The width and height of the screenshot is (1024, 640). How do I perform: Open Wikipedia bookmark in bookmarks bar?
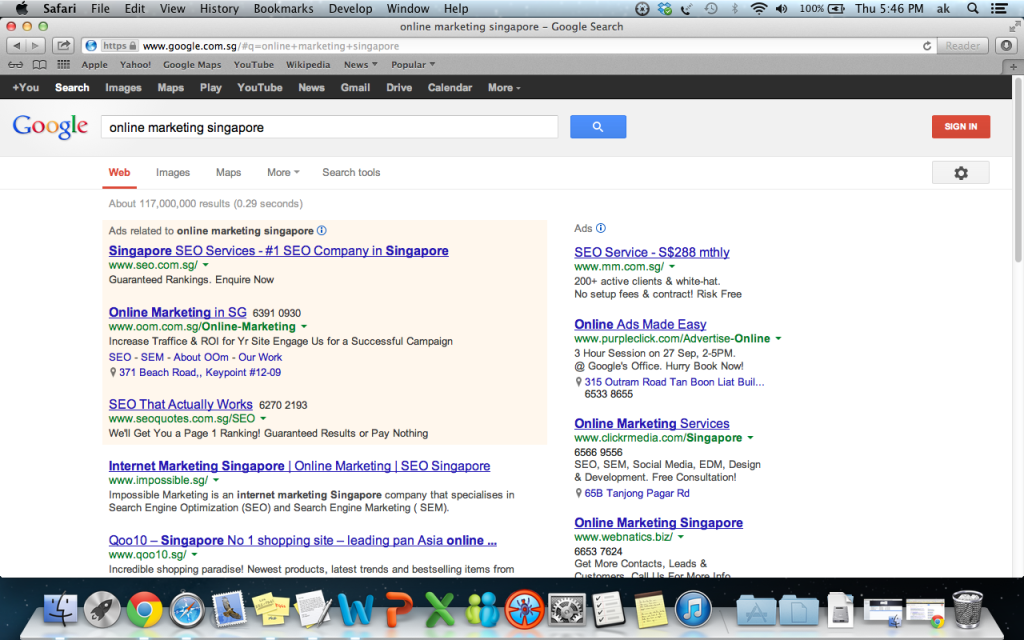[308, 65]
